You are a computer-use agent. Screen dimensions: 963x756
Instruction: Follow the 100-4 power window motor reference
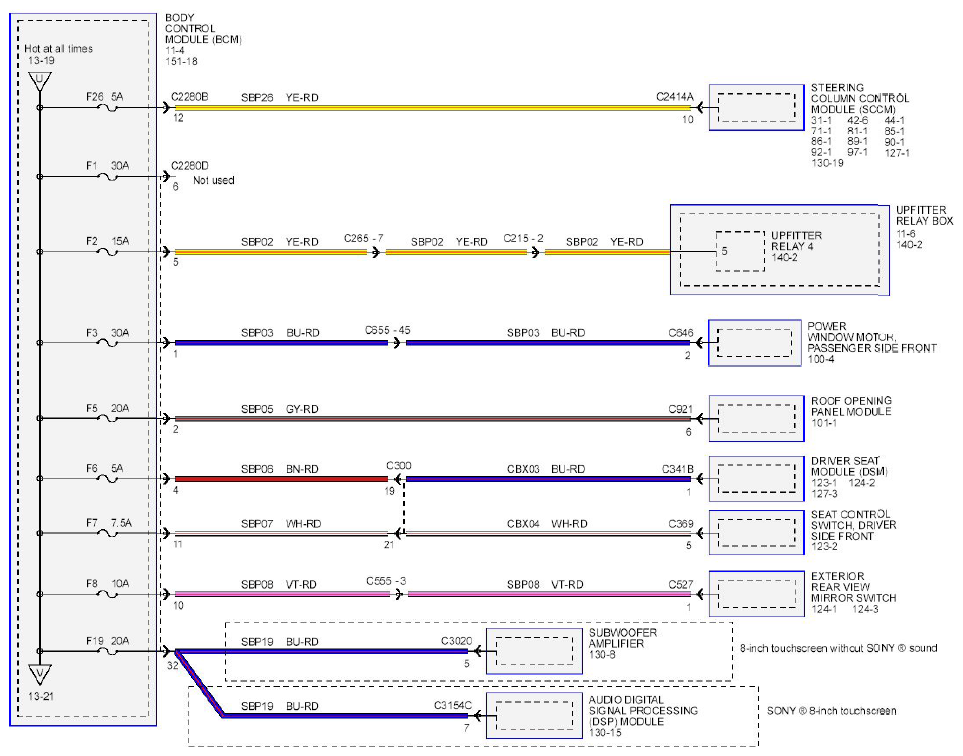pyautogui.click(x=821, y=359)
